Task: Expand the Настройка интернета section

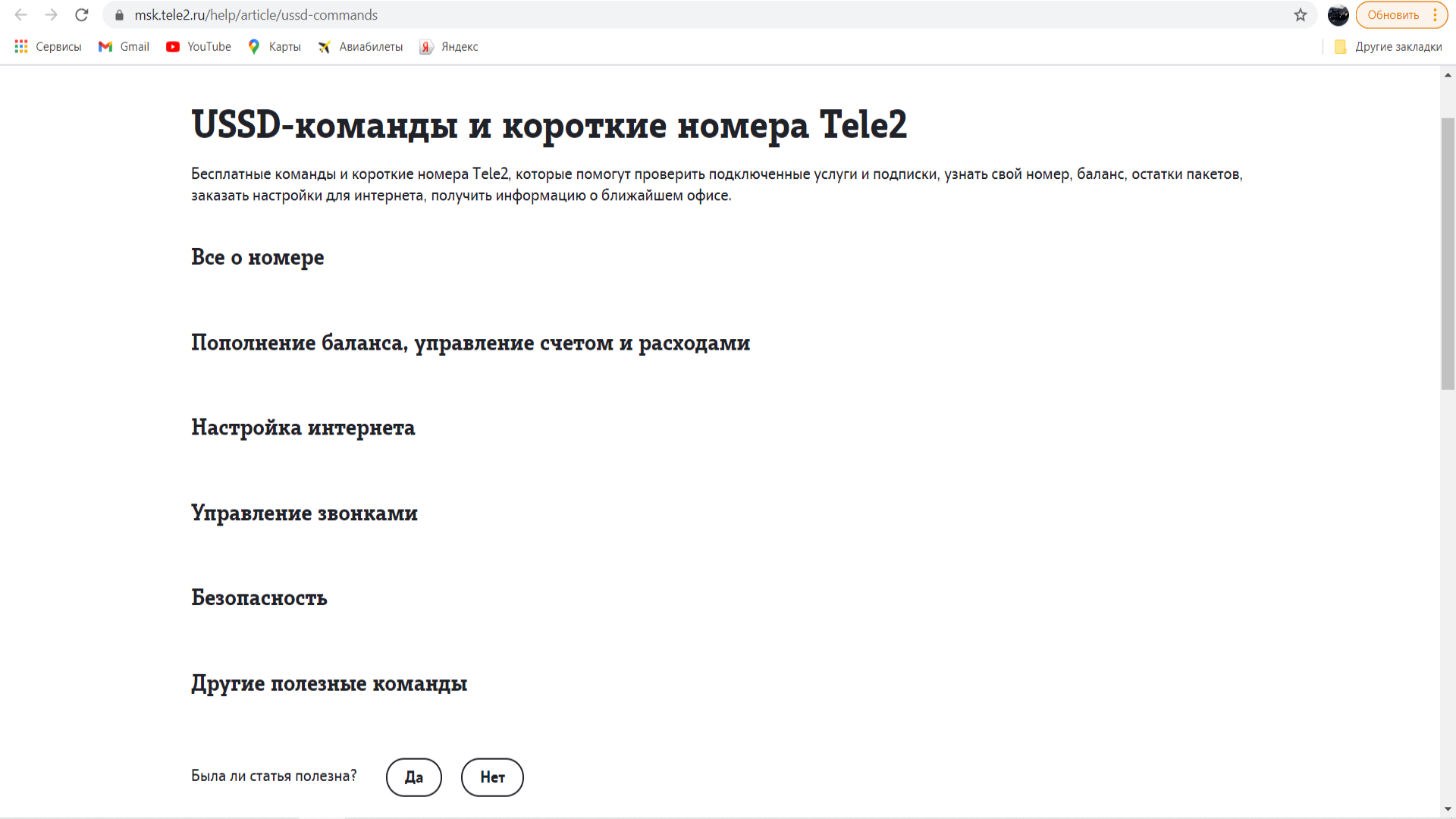Action: (x=303, y=428)
